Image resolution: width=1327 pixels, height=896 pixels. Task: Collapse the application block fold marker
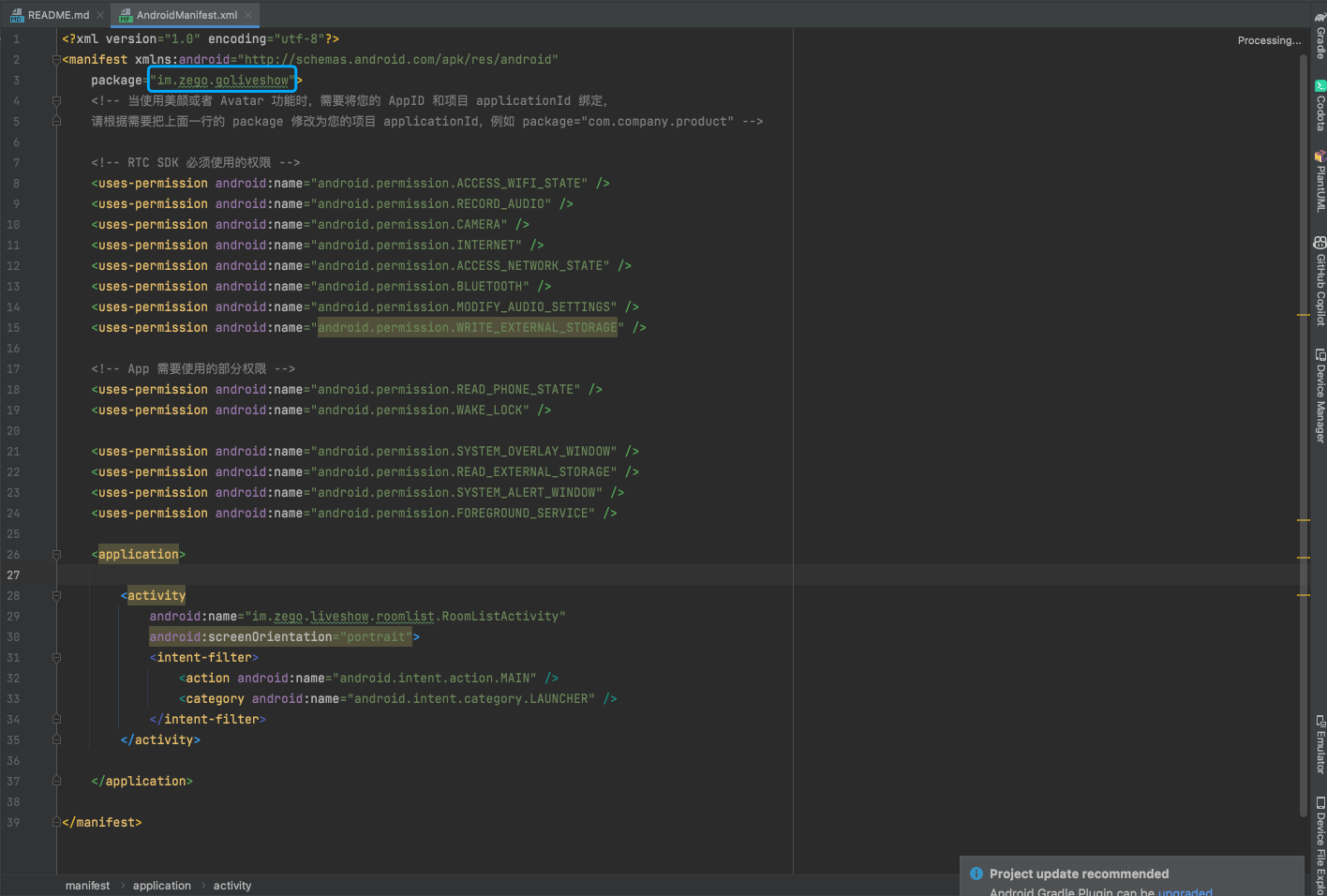click(56, 555)
